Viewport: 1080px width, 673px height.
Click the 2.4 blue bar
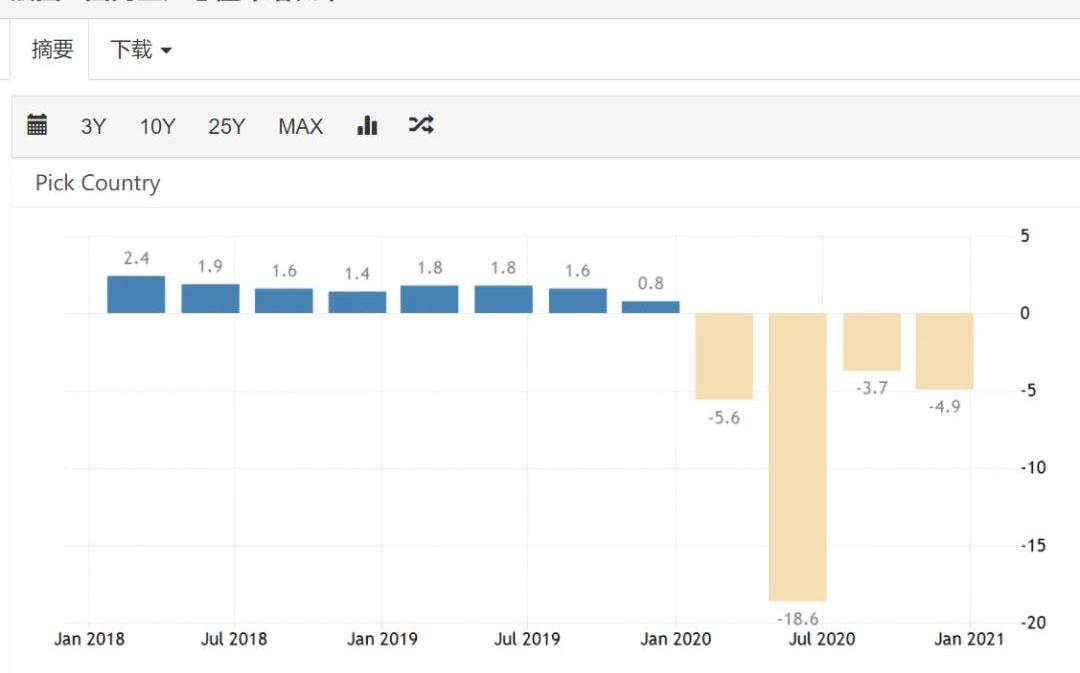pyautogui.click(x=136, y=295)
